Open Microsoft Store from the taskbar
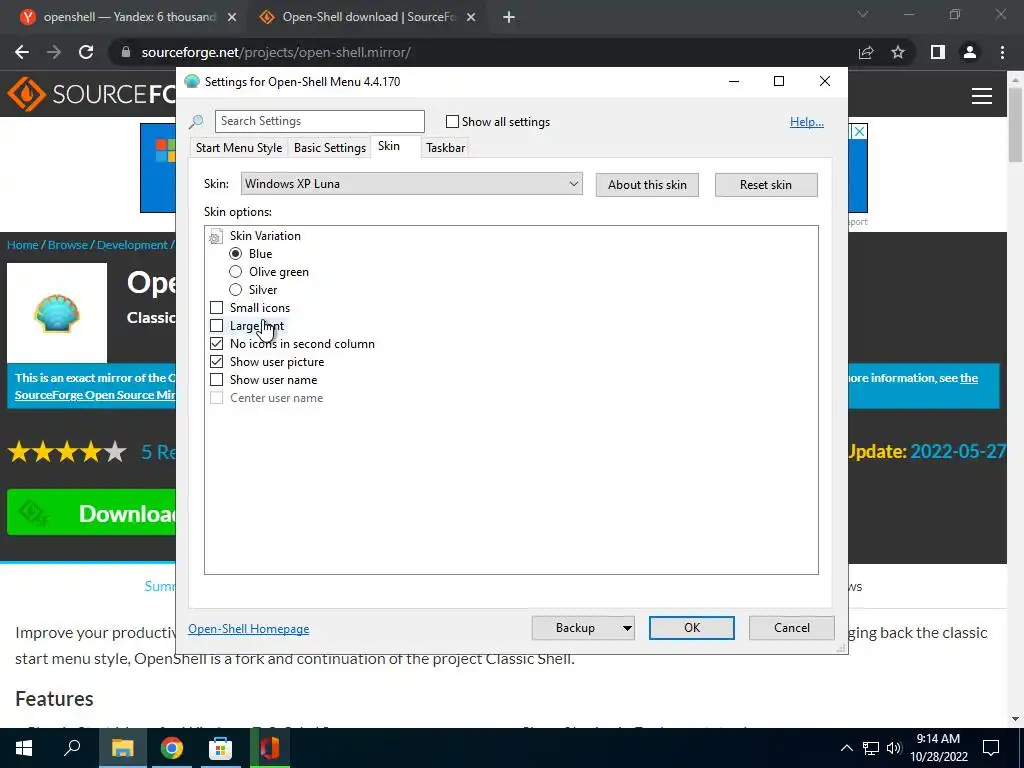The width and height of the screenshot is (1024, 768). (x=221, y=748)
